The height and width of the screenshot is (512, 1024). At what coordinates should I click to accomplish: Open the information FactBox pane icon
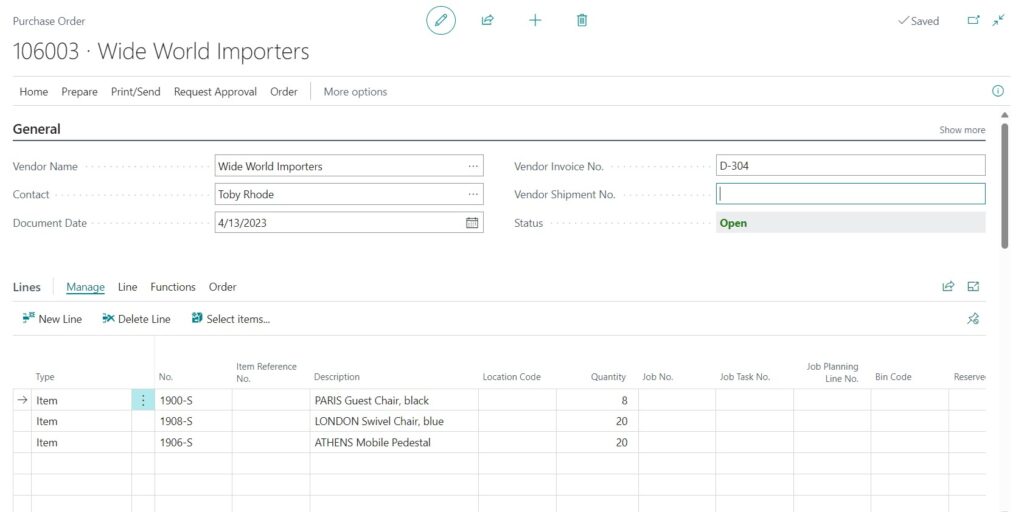(998, 91)
